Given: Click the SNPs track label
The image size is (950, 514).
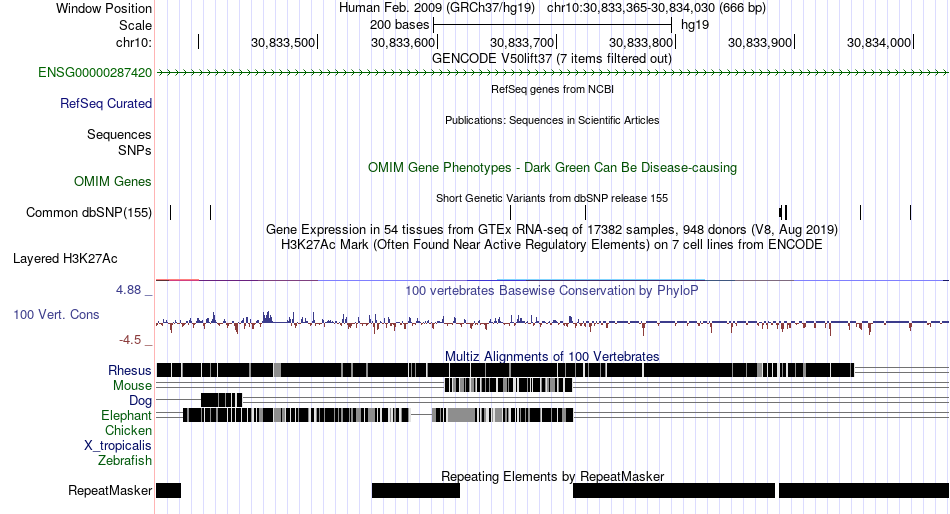Looking at the screenshot, I should click(x=135, y=150).
